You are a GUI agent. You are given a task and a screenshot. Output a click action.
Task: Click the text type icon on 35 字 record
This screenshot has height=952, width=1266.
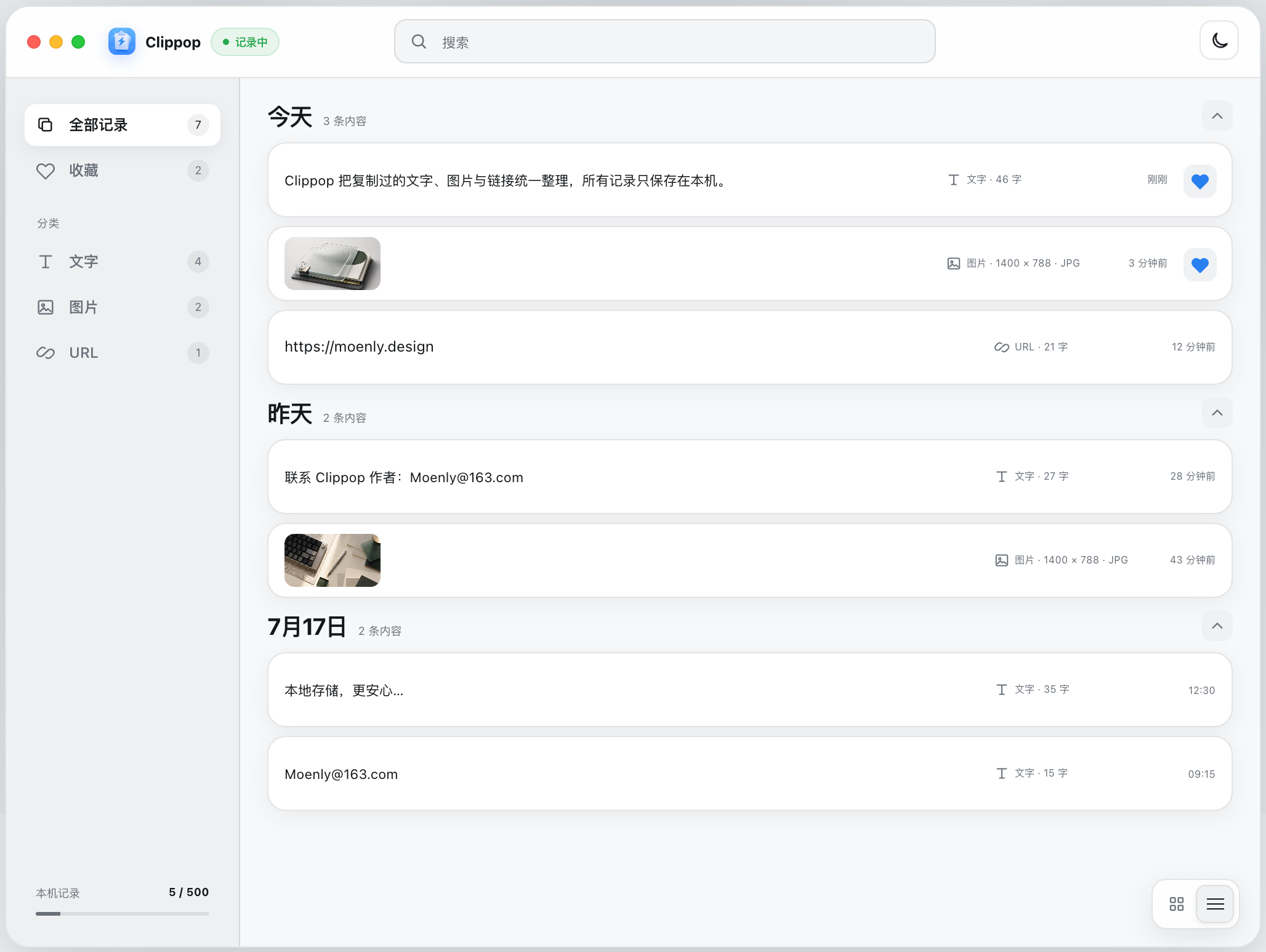1001,690
